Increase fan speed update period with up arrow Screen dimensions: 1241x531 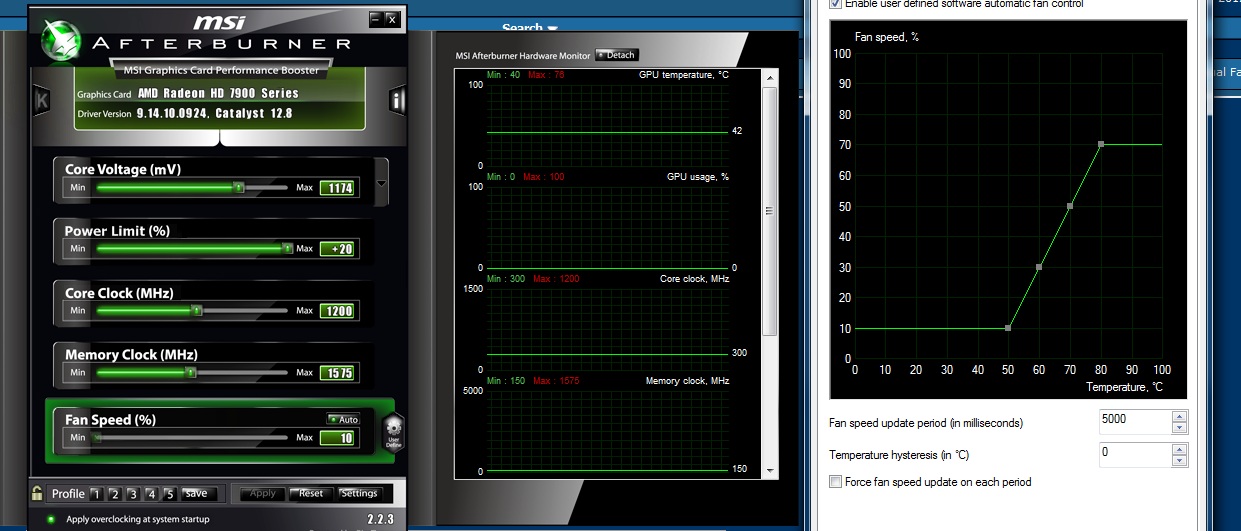click(1180, 416)
